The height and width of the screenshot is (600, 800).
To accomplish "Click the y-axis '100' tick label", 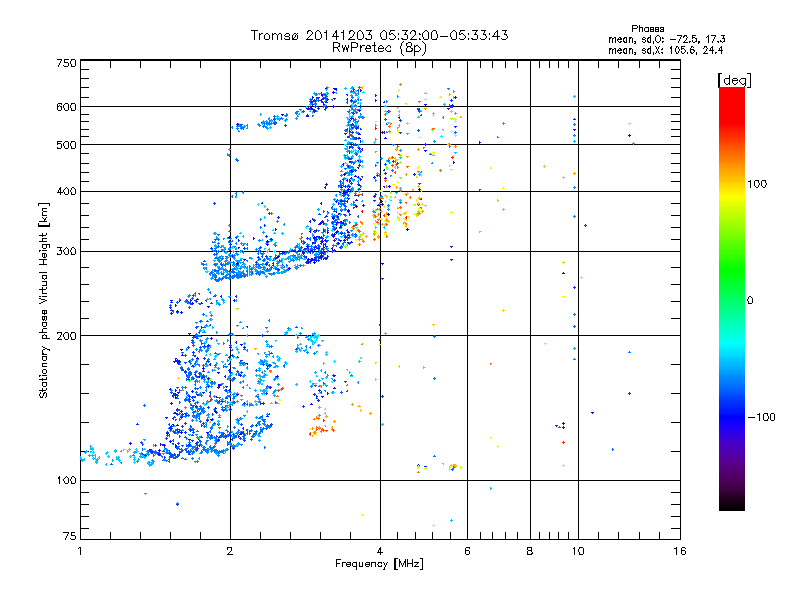I will coord(66,481).
